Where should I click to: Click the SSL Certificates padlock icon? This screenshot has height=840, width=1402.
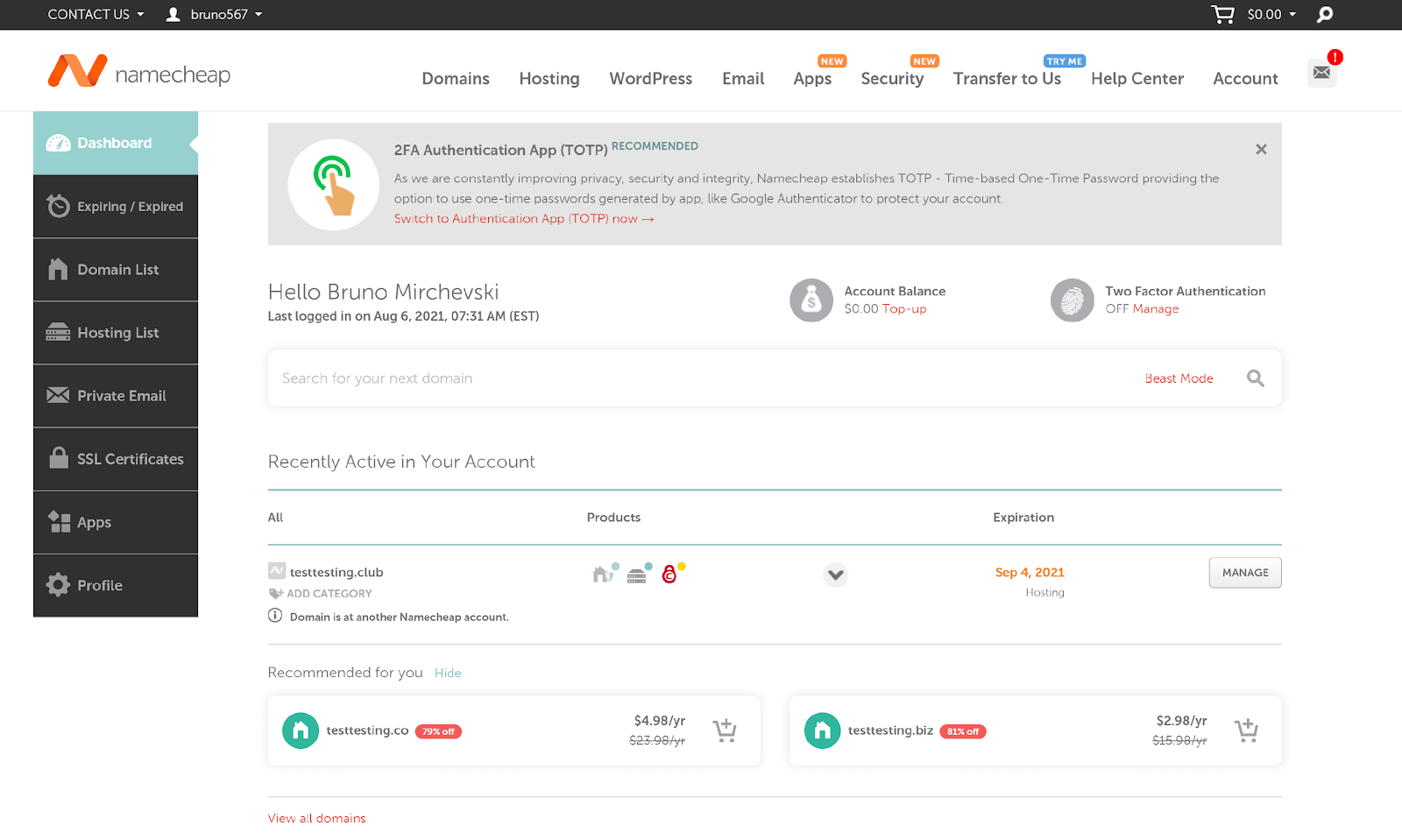click(x=59, y=457)
